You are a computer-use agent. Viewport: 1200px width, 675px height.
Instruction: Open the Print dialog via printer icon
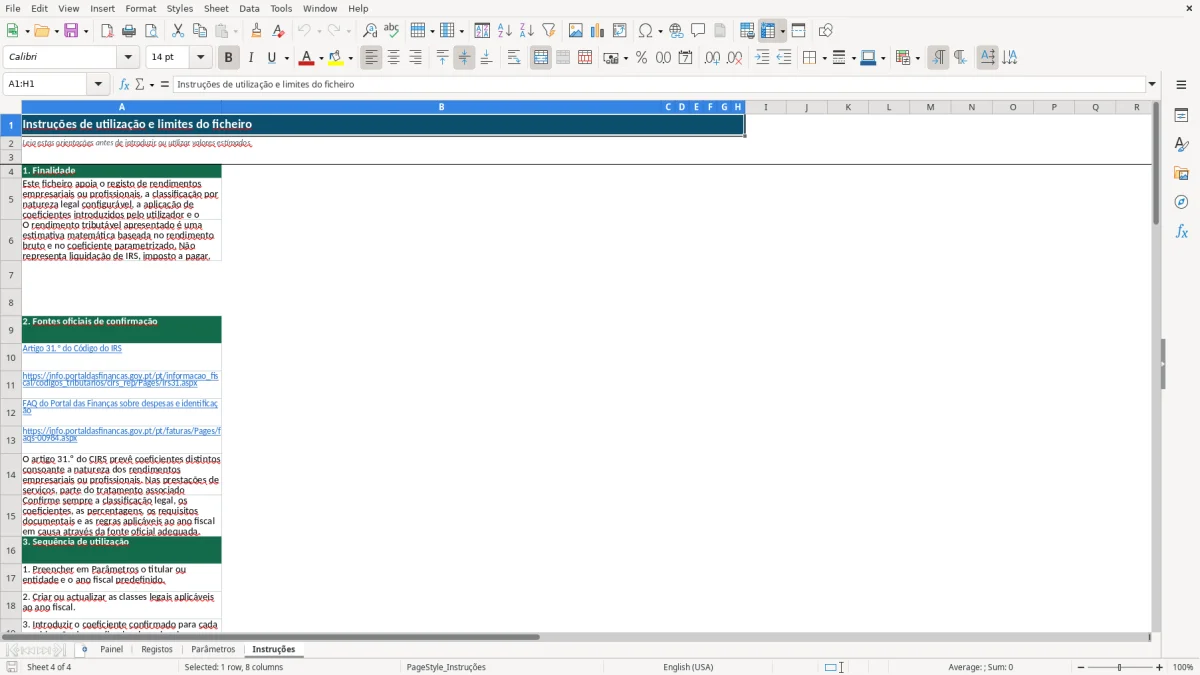point(129,31)
